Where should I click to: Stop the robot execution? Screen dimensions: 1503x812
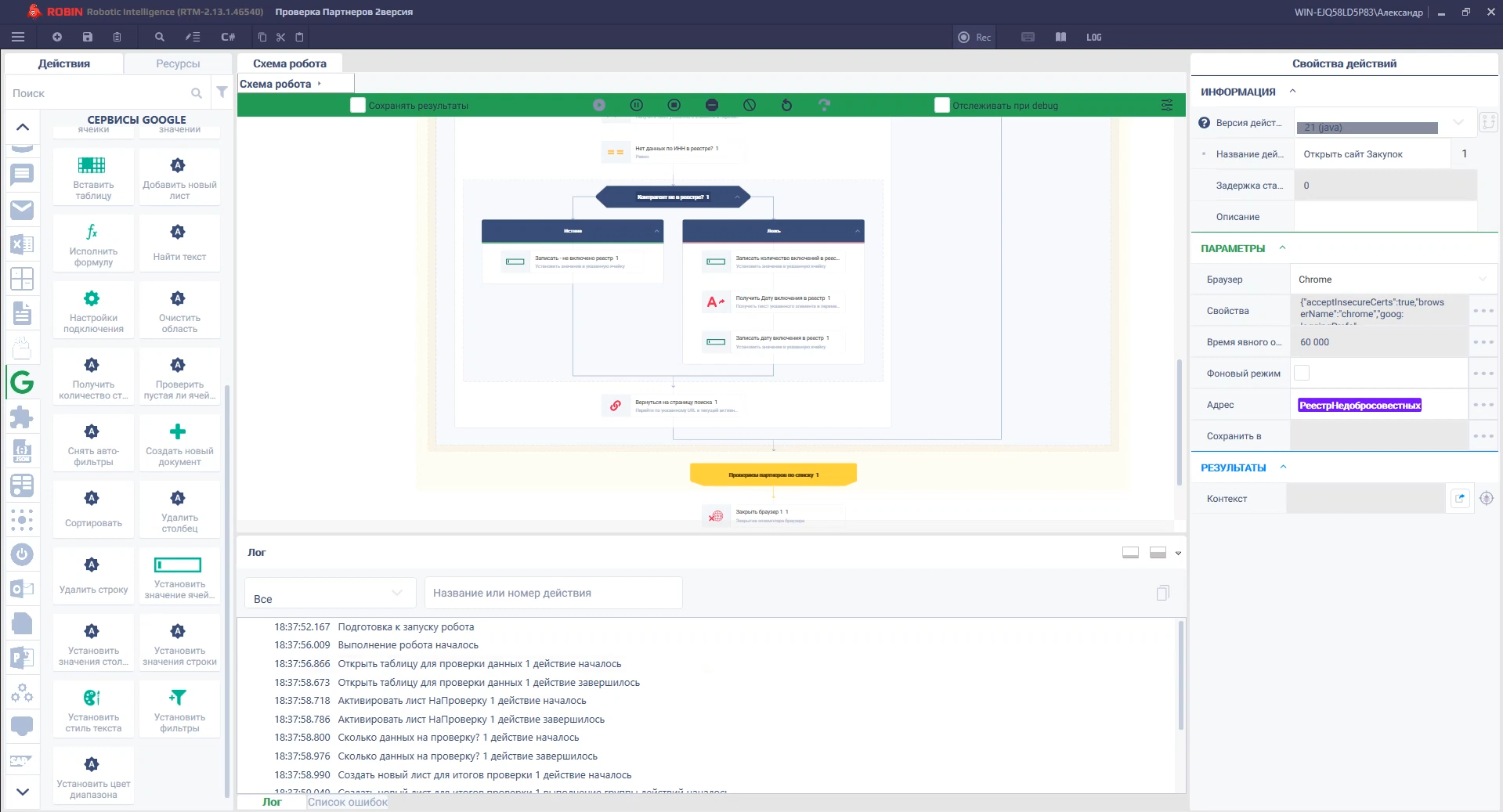pyautogui.click(x=674, y=105)
